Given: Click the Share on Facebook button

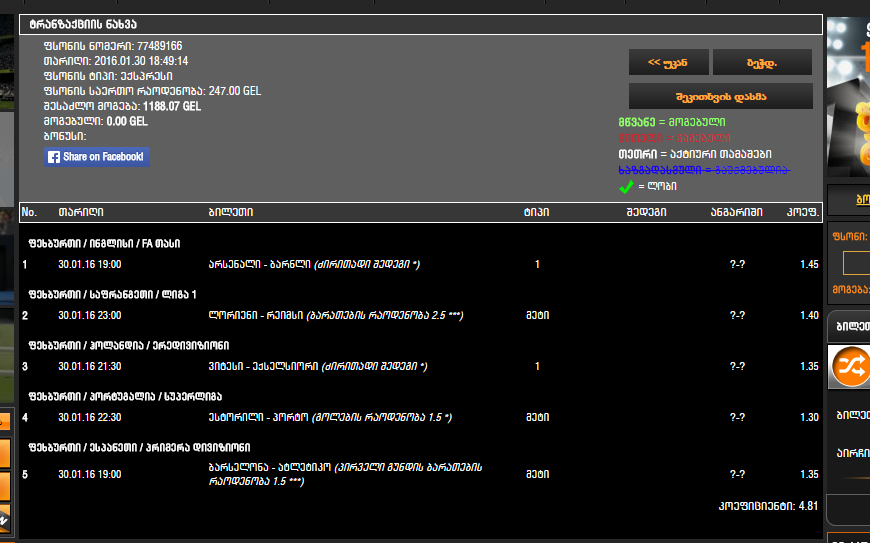Looking at the screenshot, I should pos(97,157).
